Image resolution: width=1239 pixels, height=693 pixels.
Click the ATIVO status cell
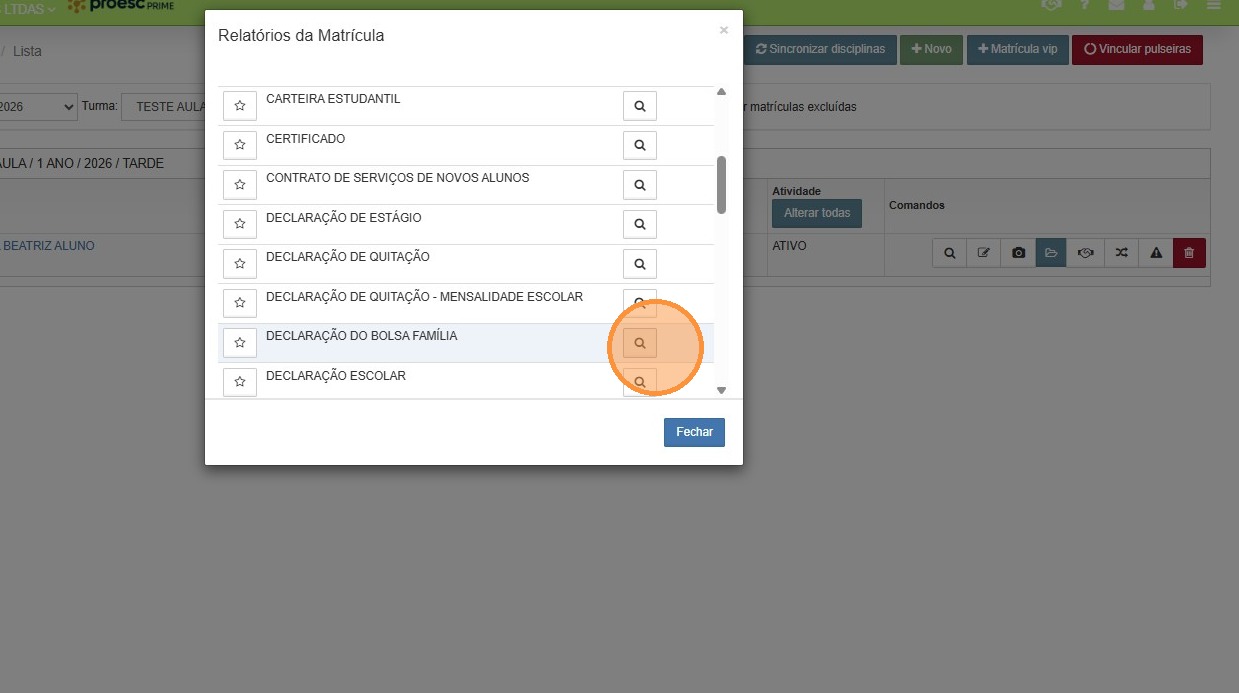789,246
